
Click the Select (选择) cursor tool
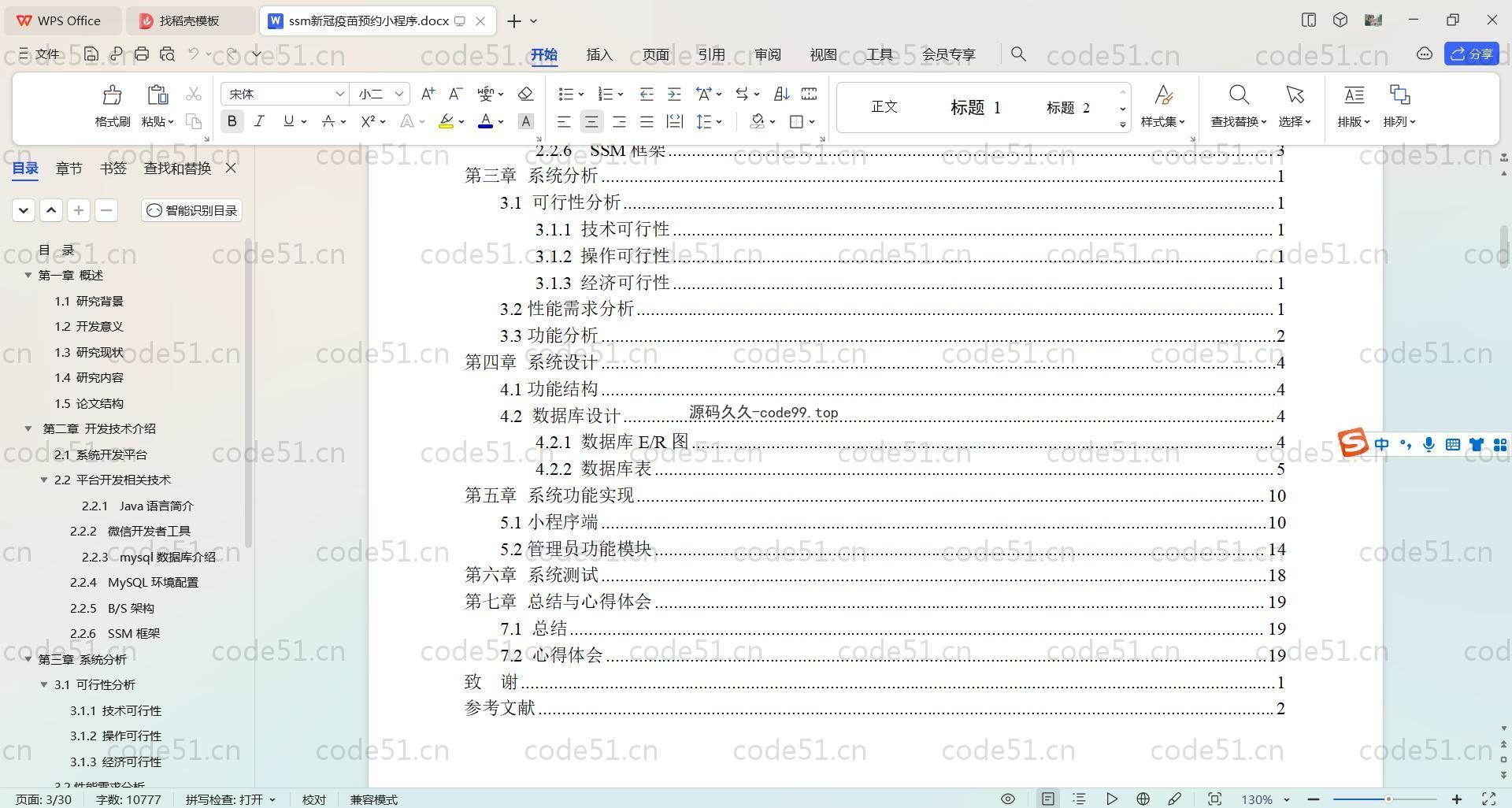click(x=1295, y=106)
